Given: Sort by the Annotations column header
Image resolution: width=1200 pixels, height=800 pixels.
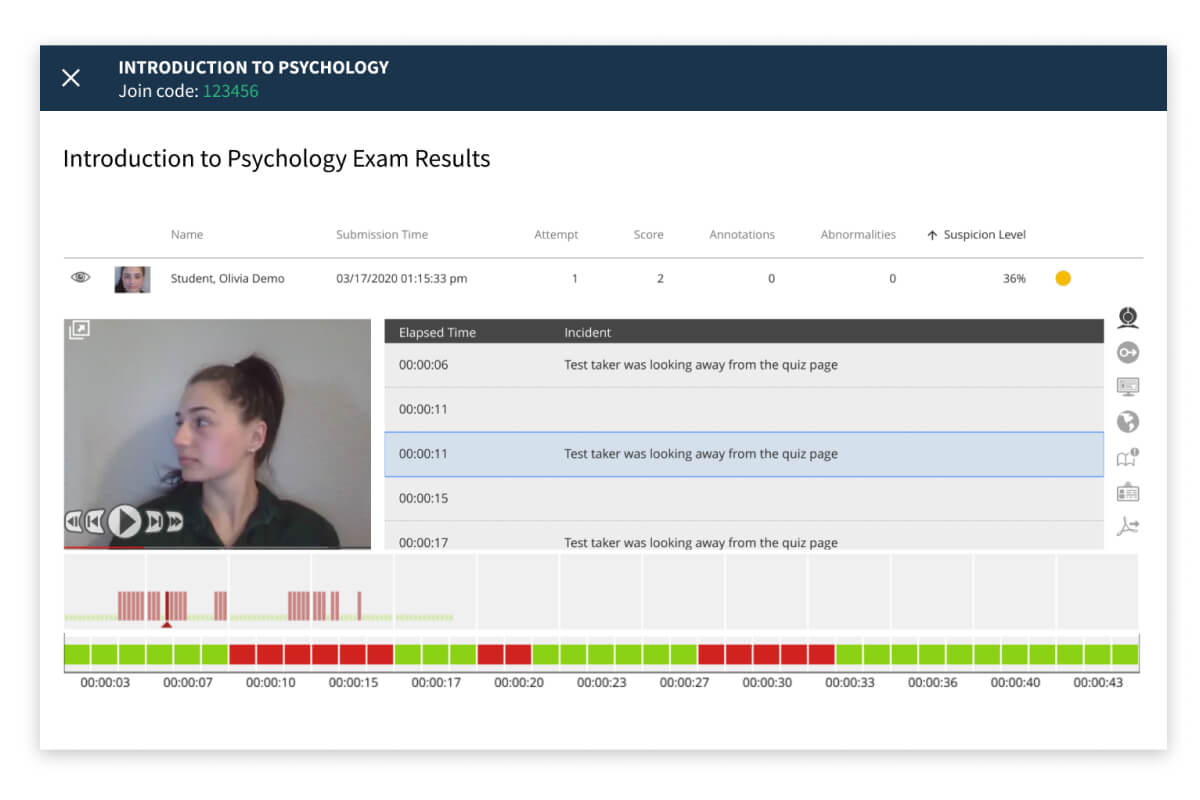Looking at the screenshot, I should [x=742, y=235].
